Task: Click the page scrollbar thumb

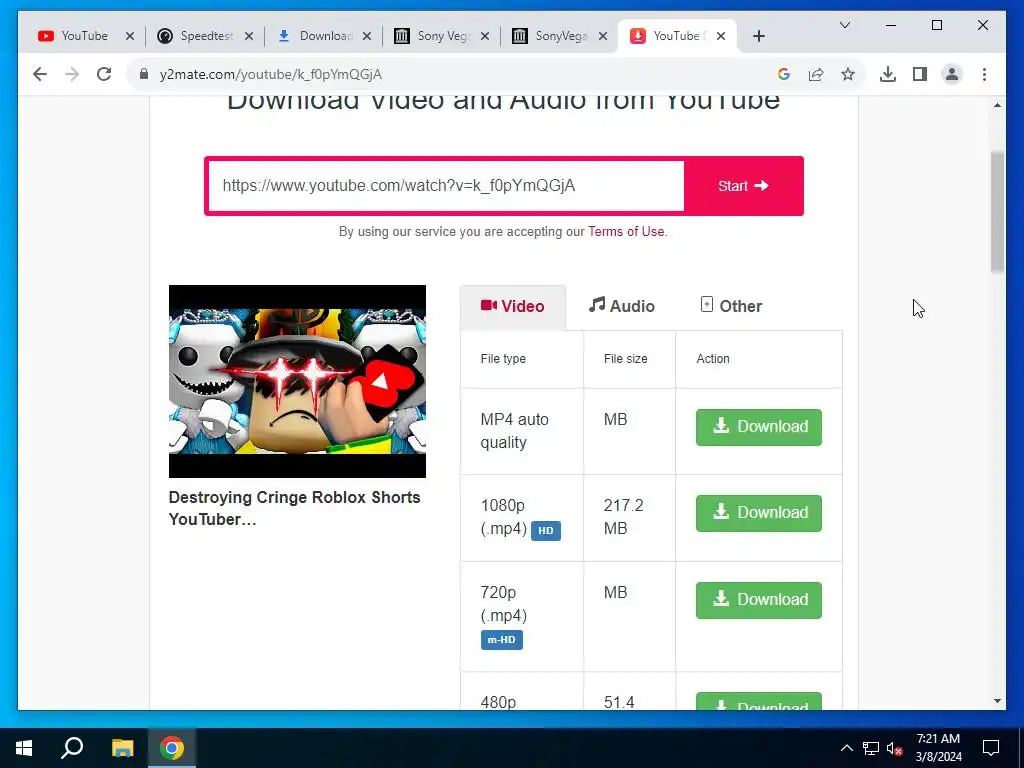Action: (997, 212)
